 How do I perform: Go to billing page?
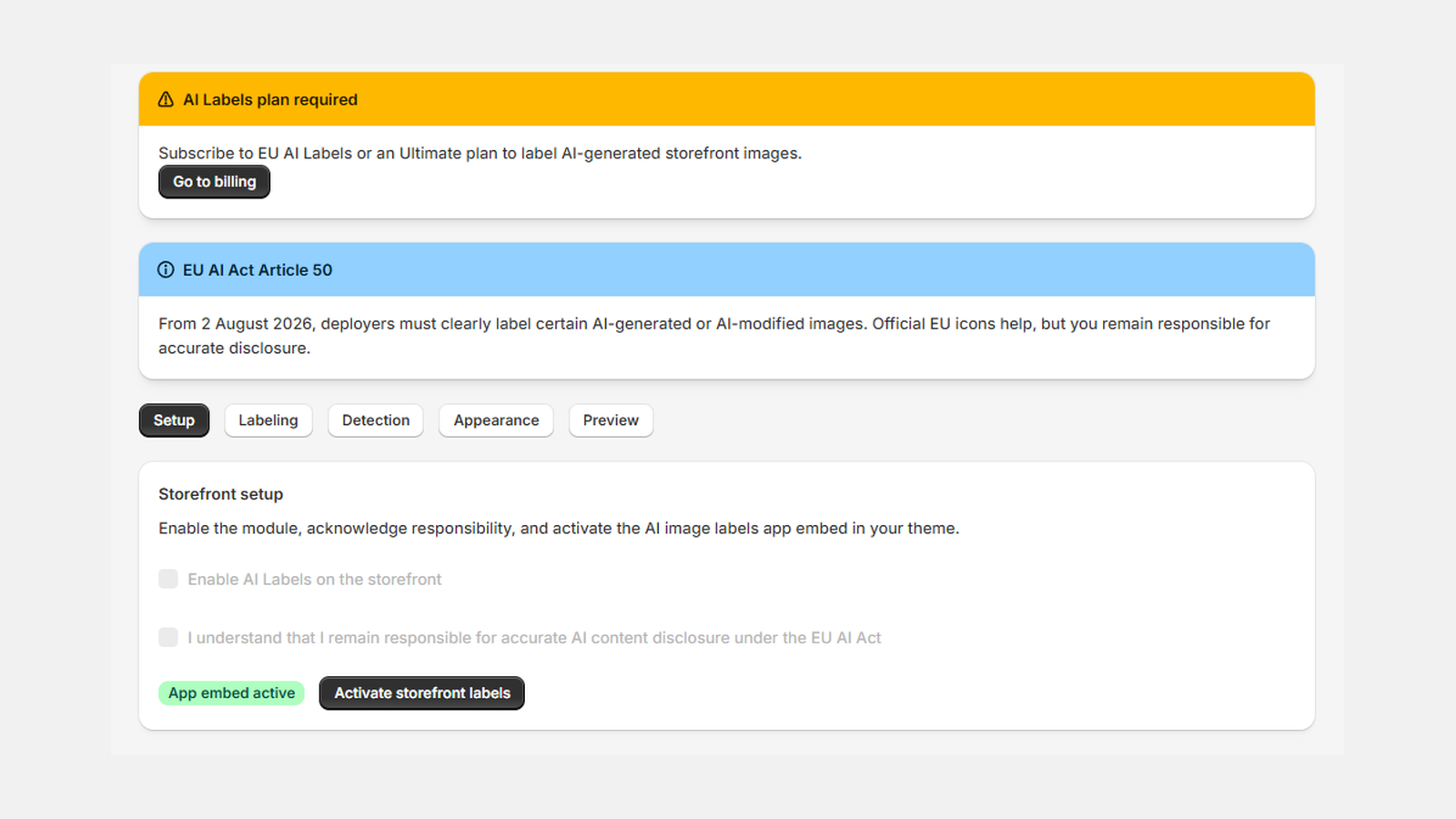(215, 182)
